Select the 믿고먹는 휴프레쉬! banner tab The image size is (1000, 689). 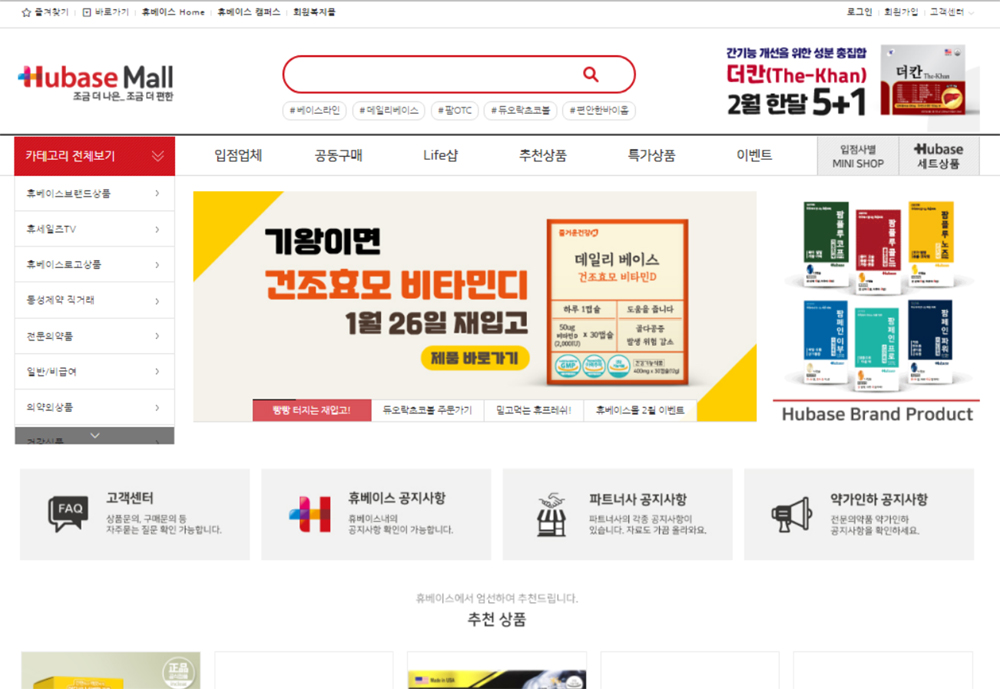534,410
